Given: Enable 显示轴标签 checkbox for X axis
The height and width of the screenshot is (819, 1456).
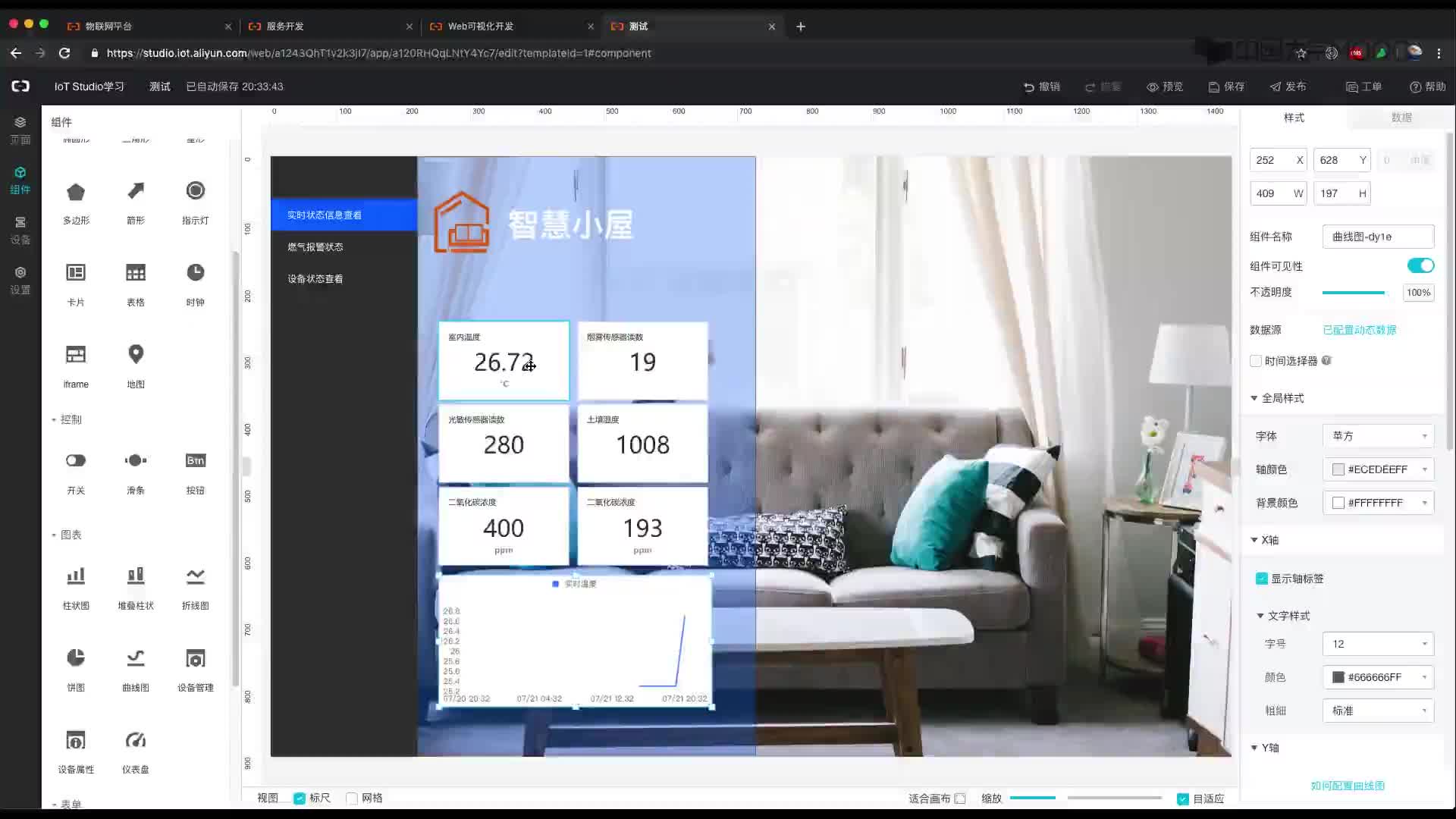Looking at the screenshot, I should (x=1262, y=578).
